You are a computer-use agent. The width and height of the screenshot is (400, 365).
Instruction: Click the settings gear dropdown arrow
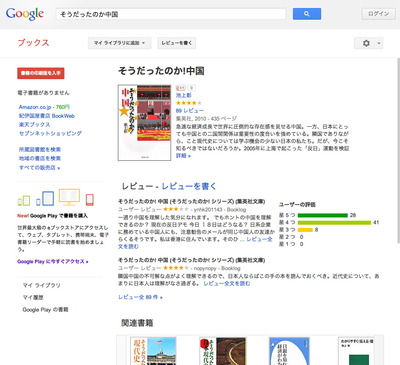point(379,43)
